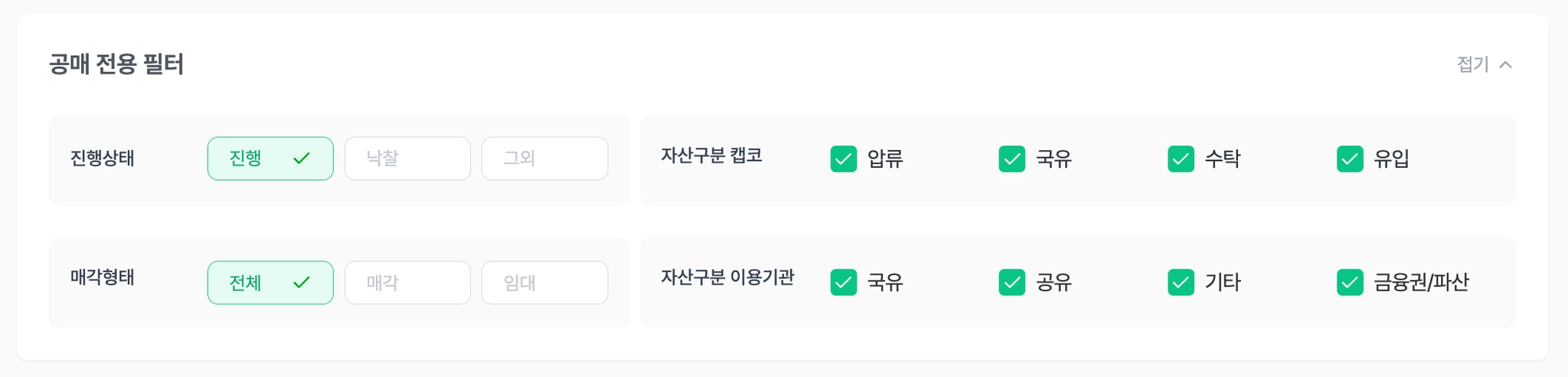
Task: Toggle the 수탁 checkbox
Action: click(1181, 159)
